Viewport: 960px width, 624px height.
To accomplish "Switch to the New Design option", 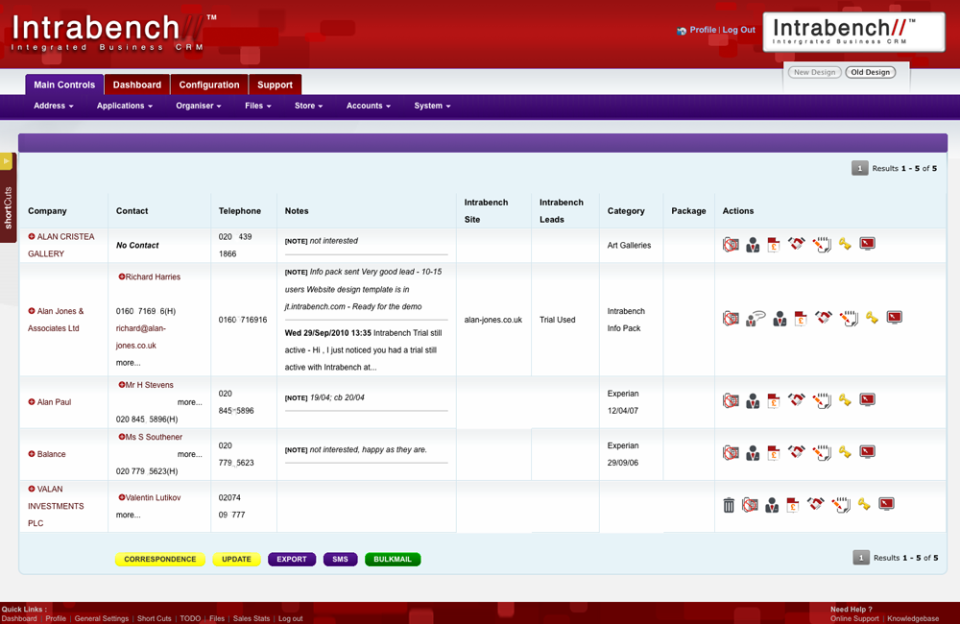I will 813,72.
